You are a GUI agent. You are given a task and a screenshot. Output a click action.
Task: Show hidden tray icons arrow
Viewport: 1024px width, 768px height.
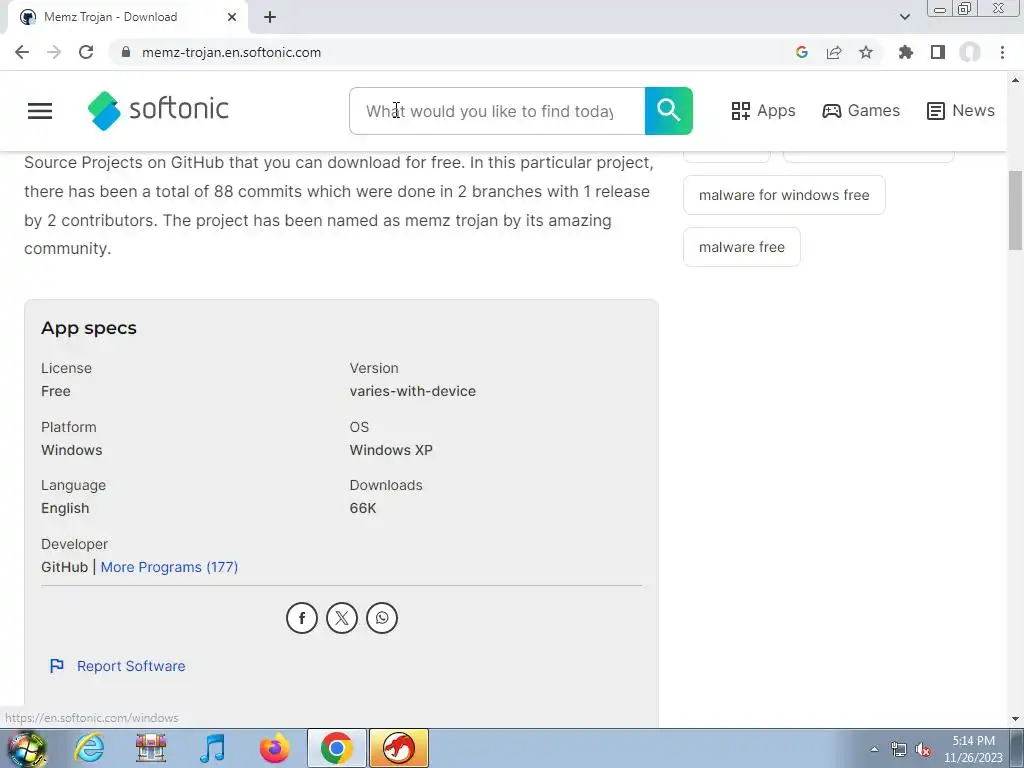(874, 749)
